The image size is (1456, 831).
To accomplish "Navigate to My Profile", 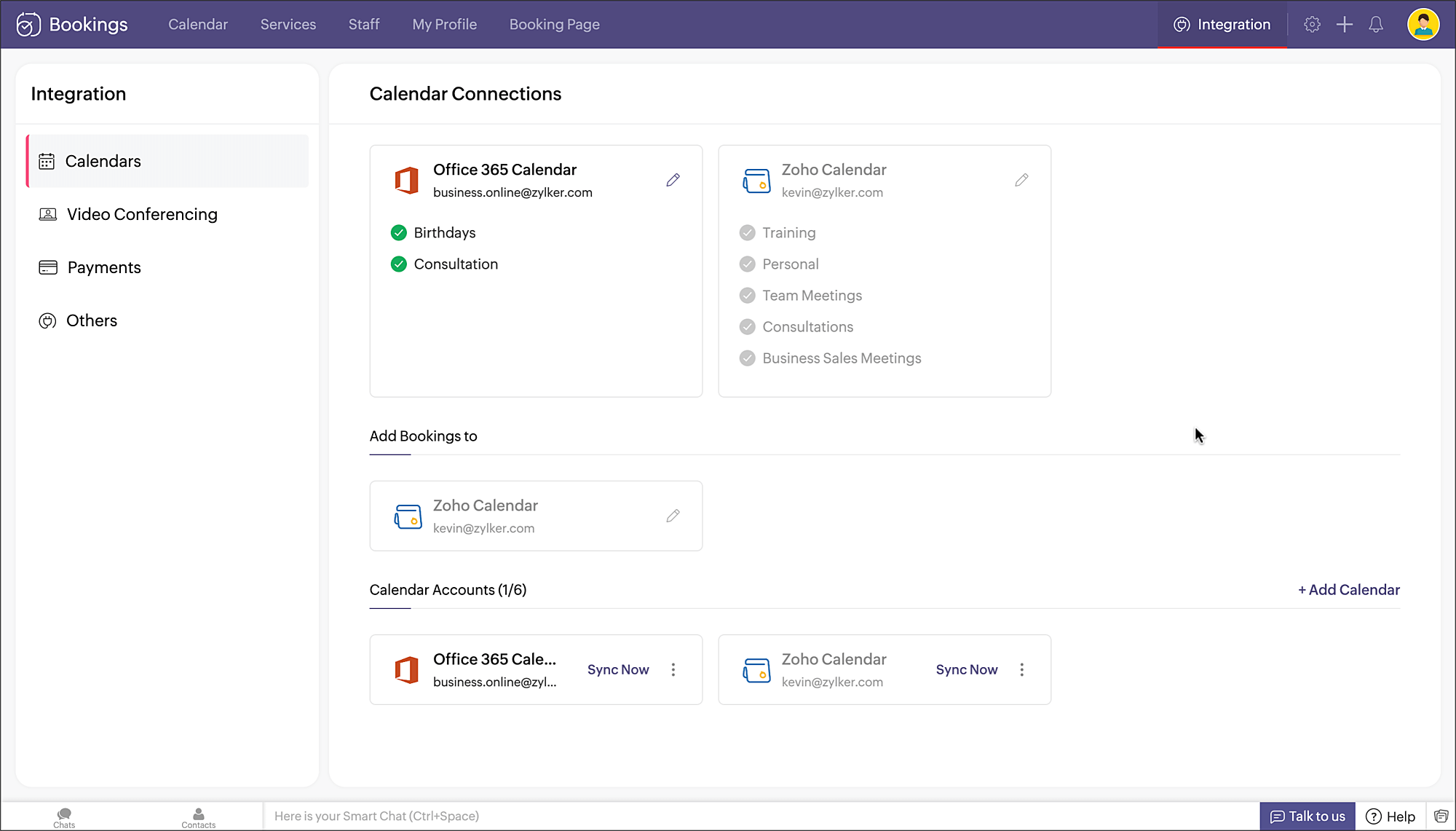I will [445, 25].
